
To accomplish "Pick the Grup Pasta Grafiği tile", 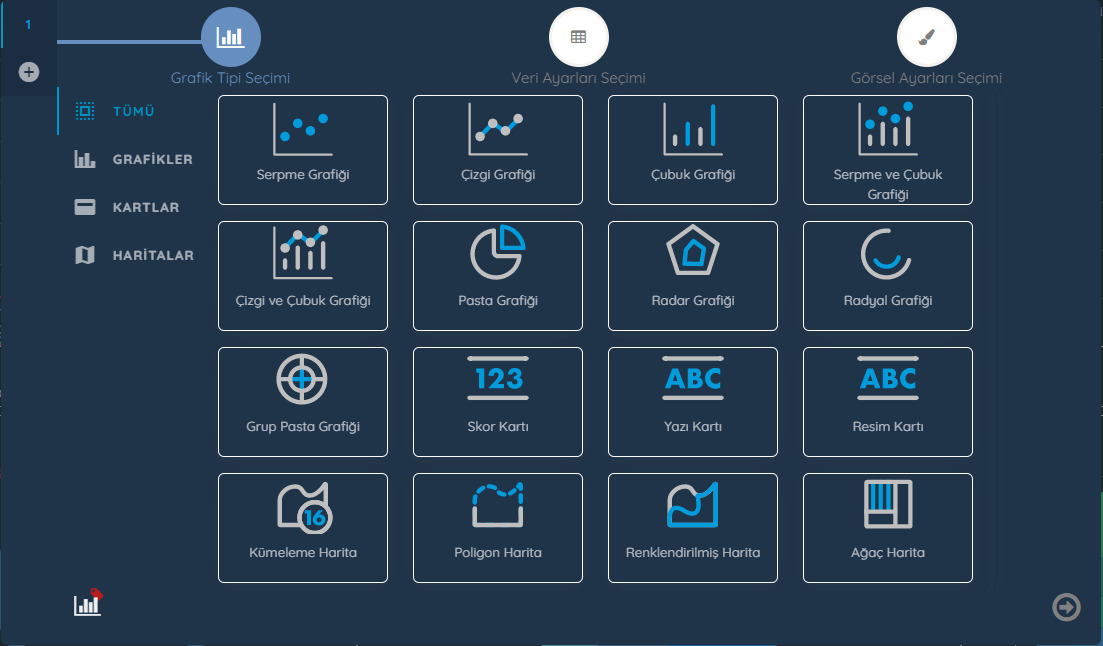I will coord(302,402).
